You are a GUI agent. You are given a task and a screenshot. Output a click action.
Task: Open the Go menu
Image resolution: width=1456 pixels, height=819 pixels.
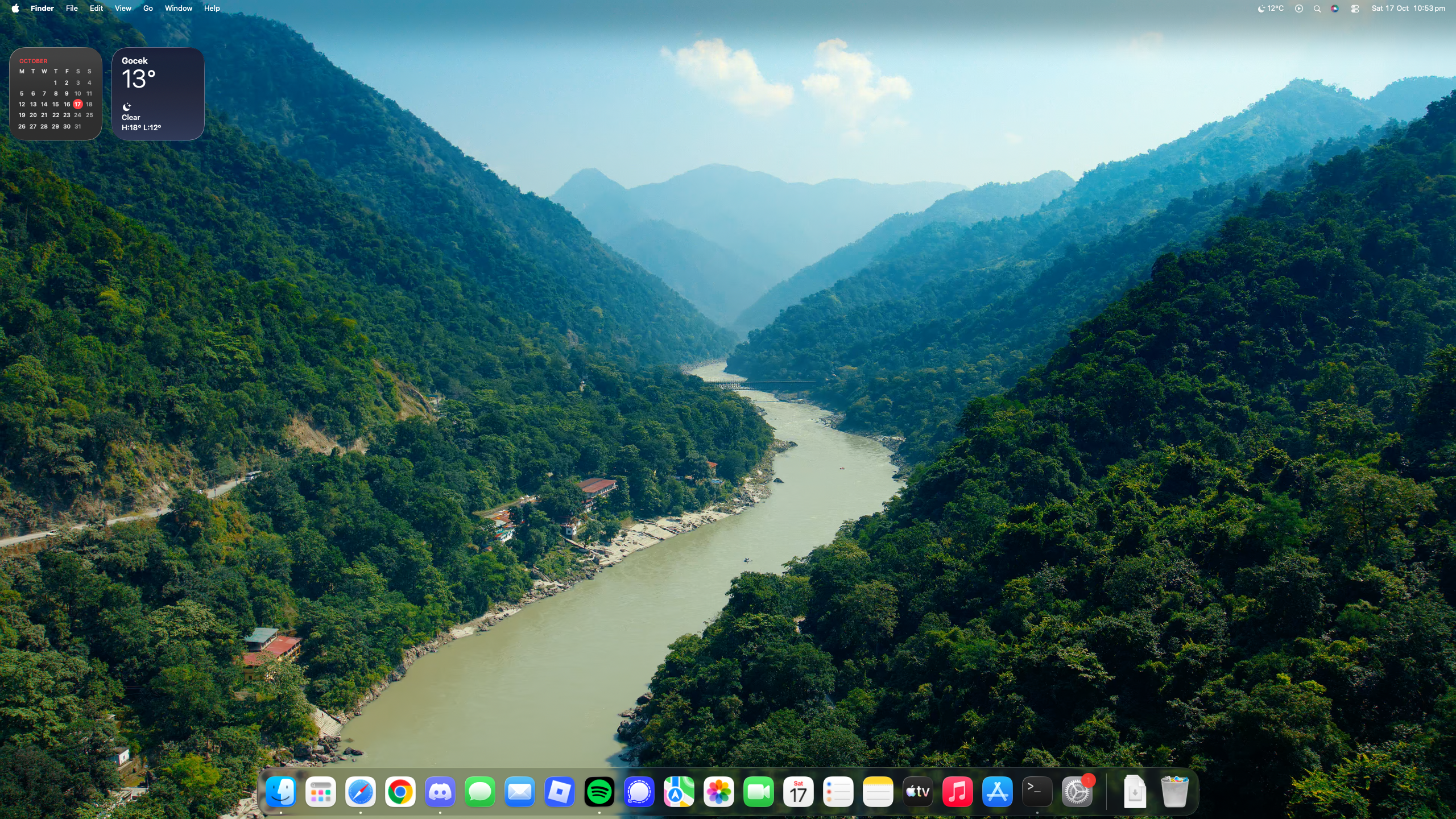[x=148, y=8]
